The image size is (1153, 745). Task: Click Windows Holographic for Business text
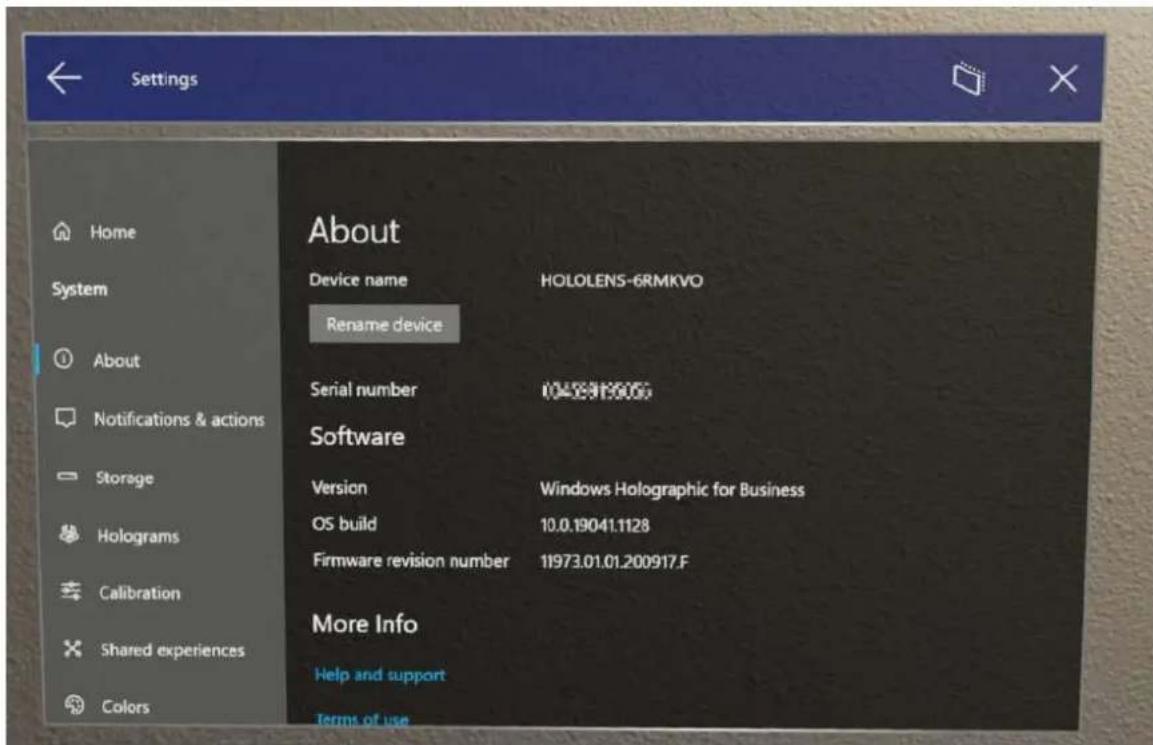click(x=672, y=490)
